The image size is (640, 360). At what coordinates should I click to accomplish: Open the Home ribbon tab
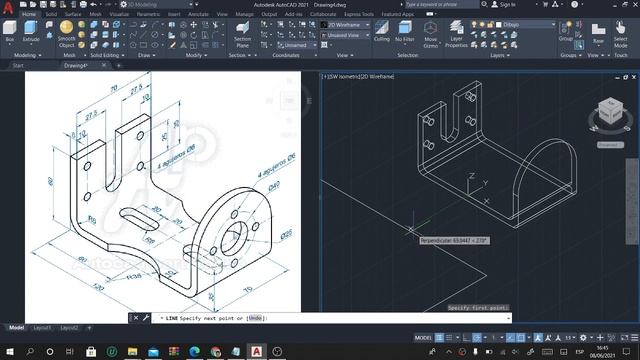coord(29,14)
